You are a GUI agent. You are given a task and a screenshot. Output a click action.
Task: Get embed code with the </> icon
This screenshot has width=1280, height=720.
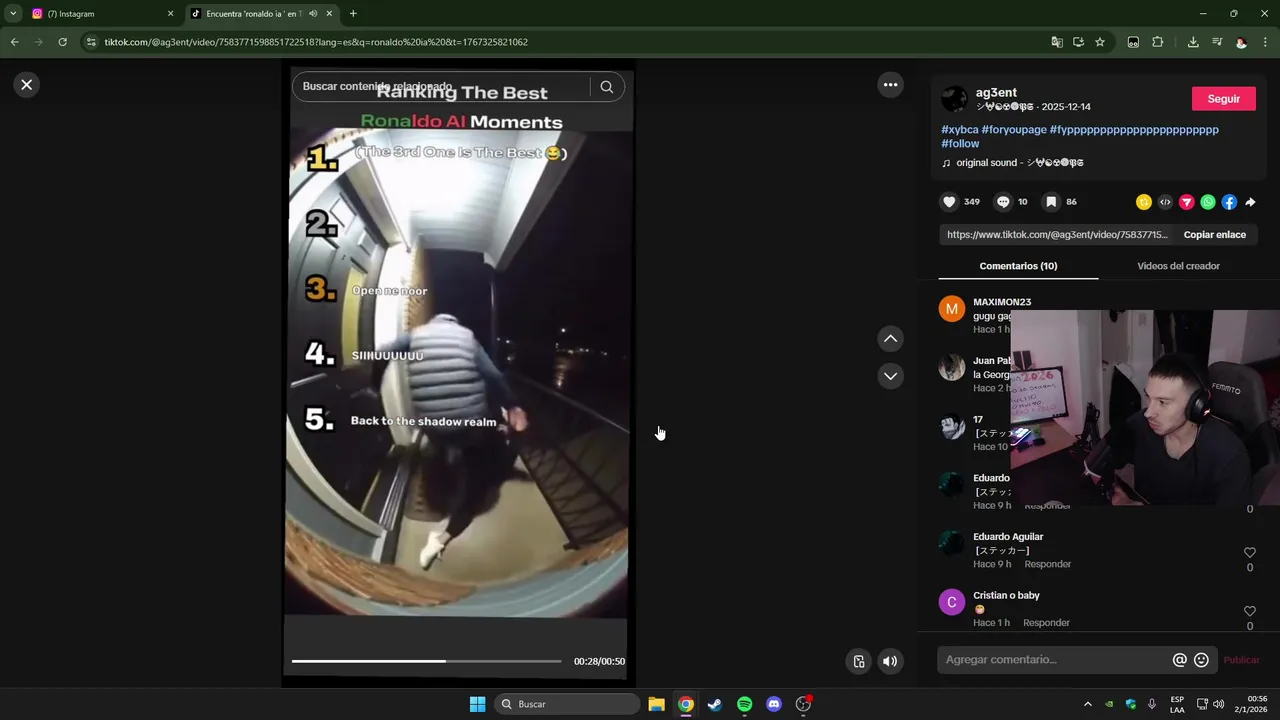tap(1165, 202)
